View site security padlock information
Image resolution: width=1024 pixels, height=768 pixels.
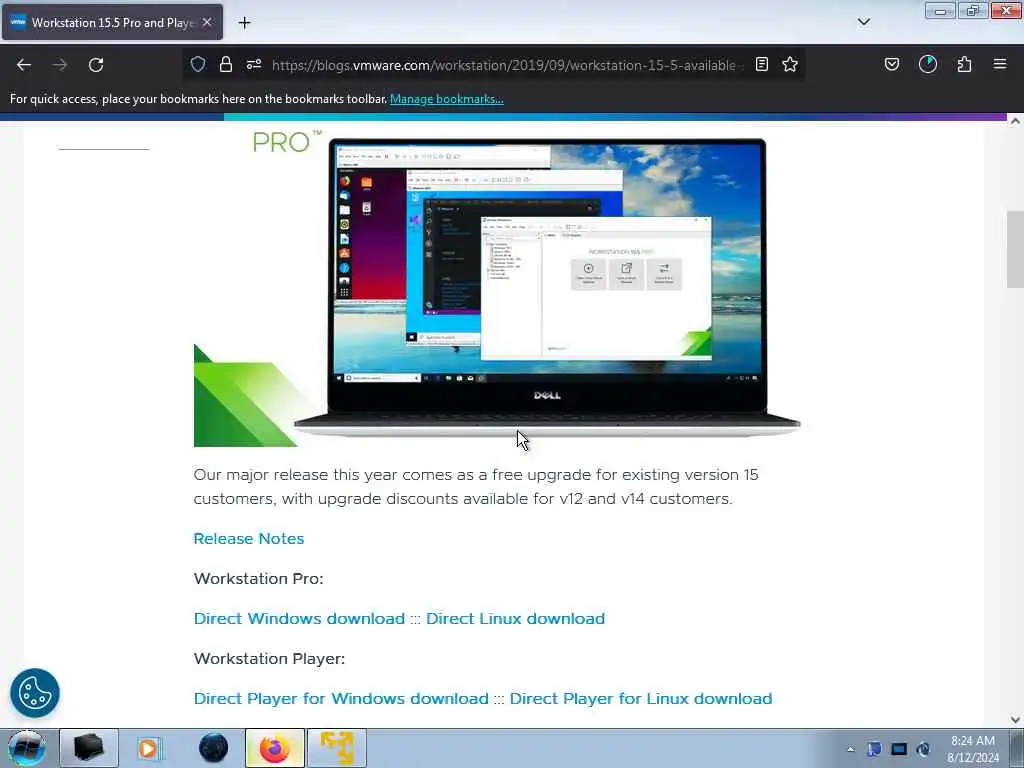(x=226, y=64)
